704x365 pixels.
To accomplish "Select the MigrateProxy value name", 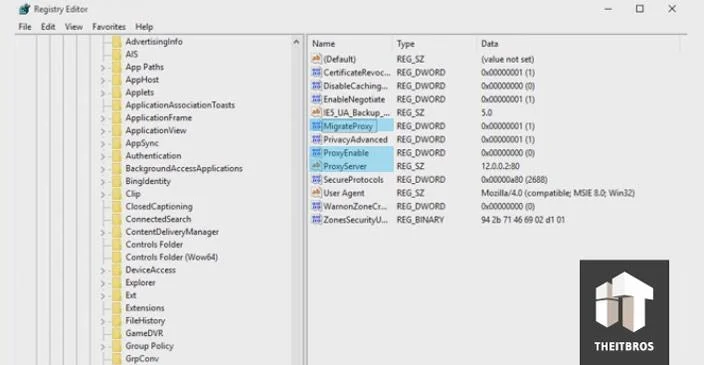I will point(348,126).
